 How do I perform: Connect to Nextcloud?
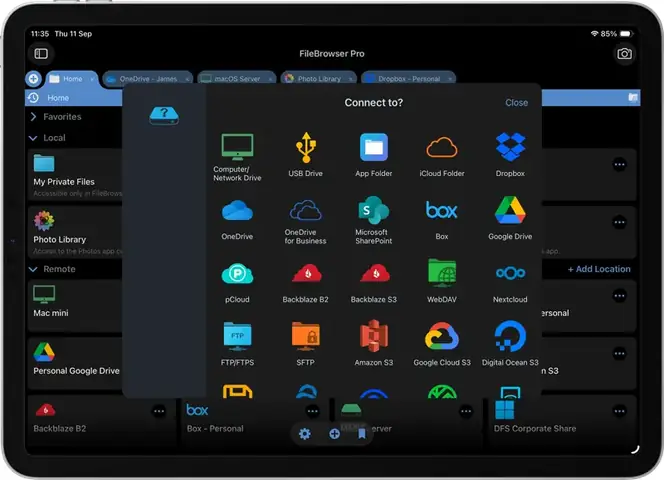[x=510, y=283]
